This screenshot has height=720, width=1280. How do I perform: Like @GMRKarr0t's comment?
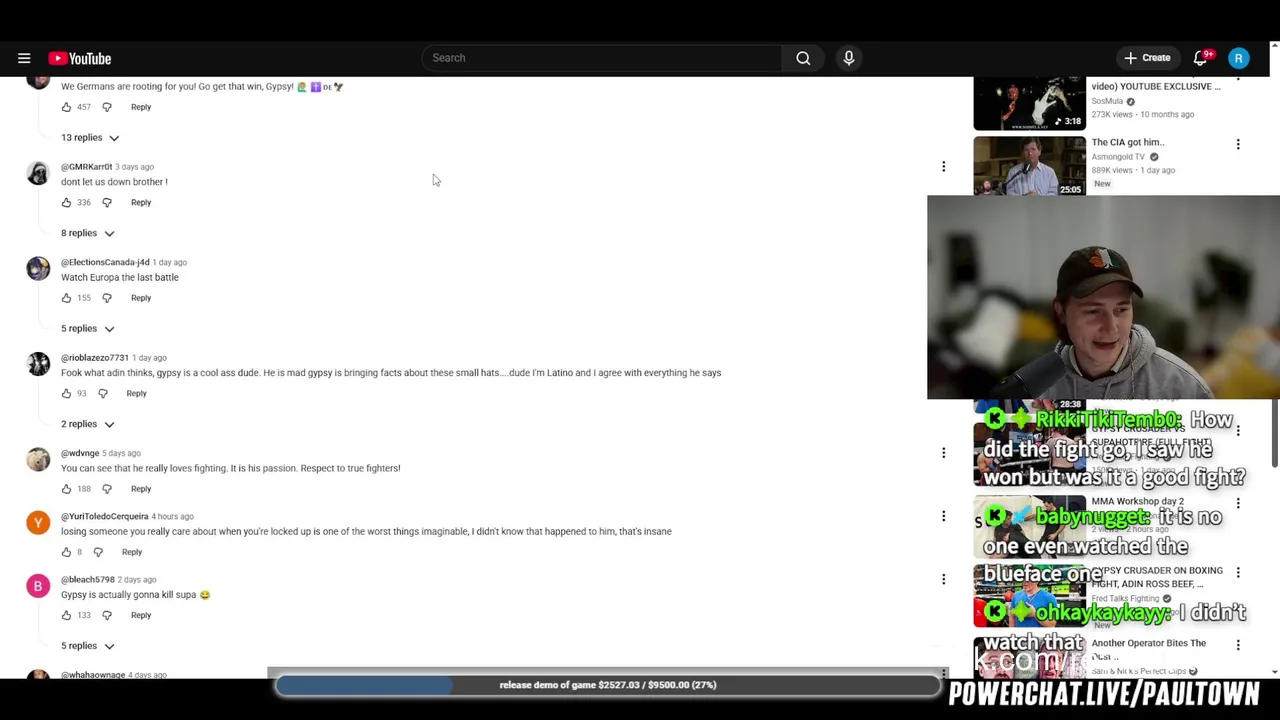tap(66, 202)
